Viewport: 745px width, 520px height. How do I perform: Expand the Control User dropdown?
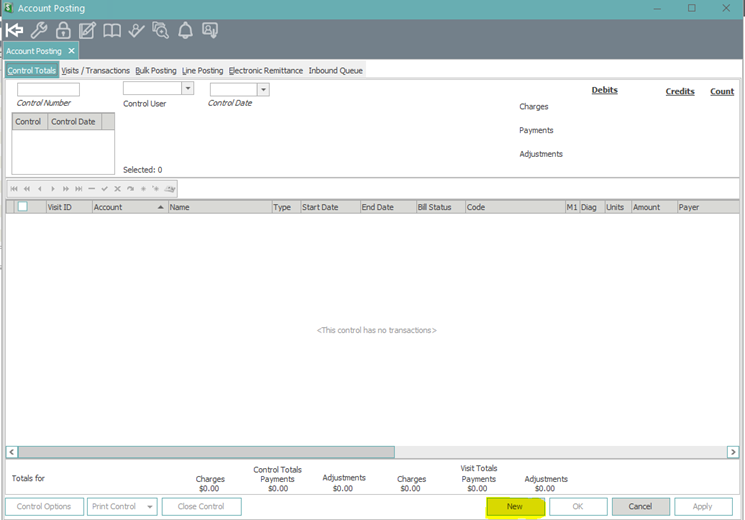(187, 89)
